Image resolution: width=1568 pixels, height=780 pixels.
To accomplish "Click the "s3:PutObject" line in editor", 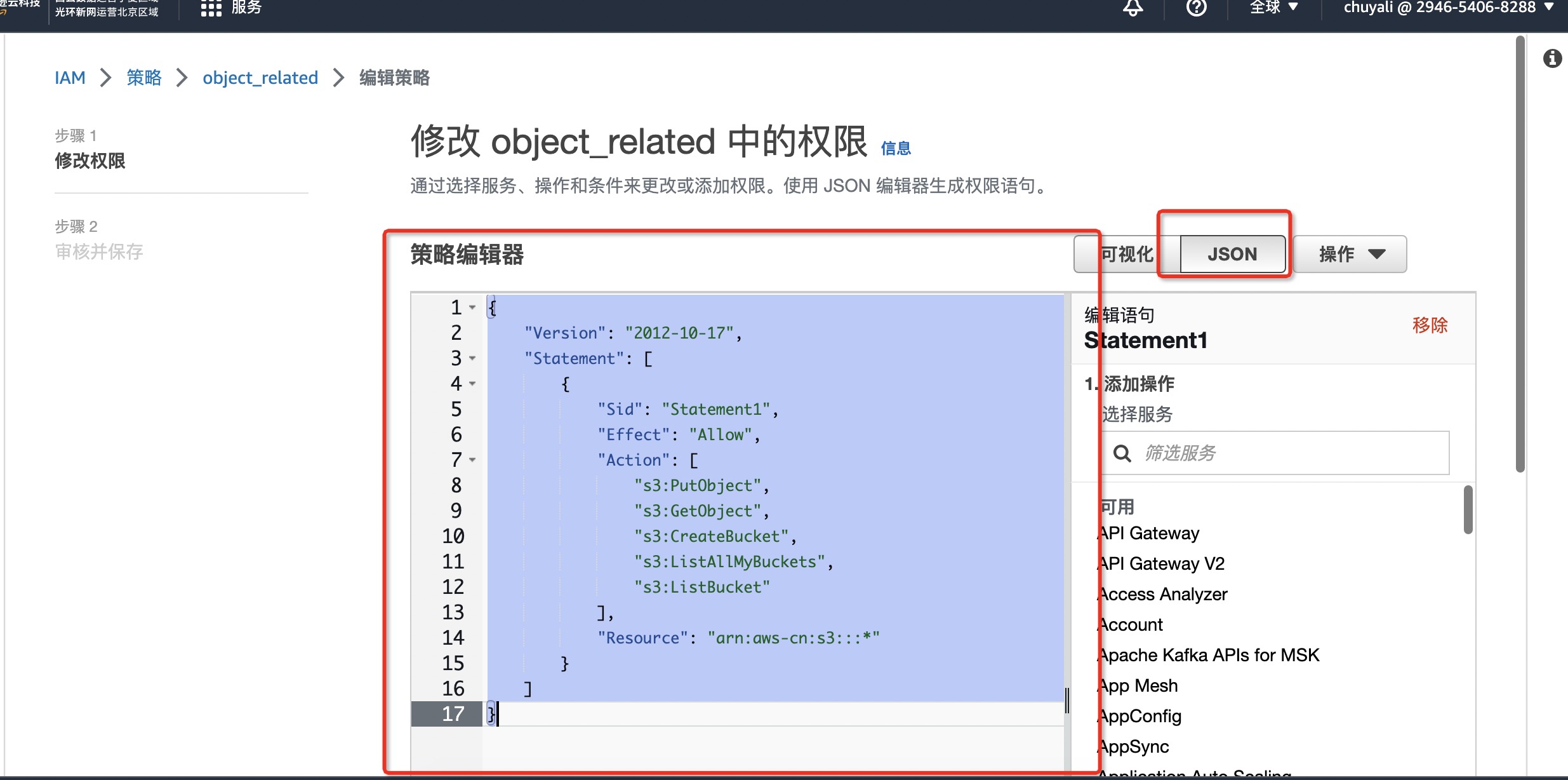I will click(x=701, y=485).
